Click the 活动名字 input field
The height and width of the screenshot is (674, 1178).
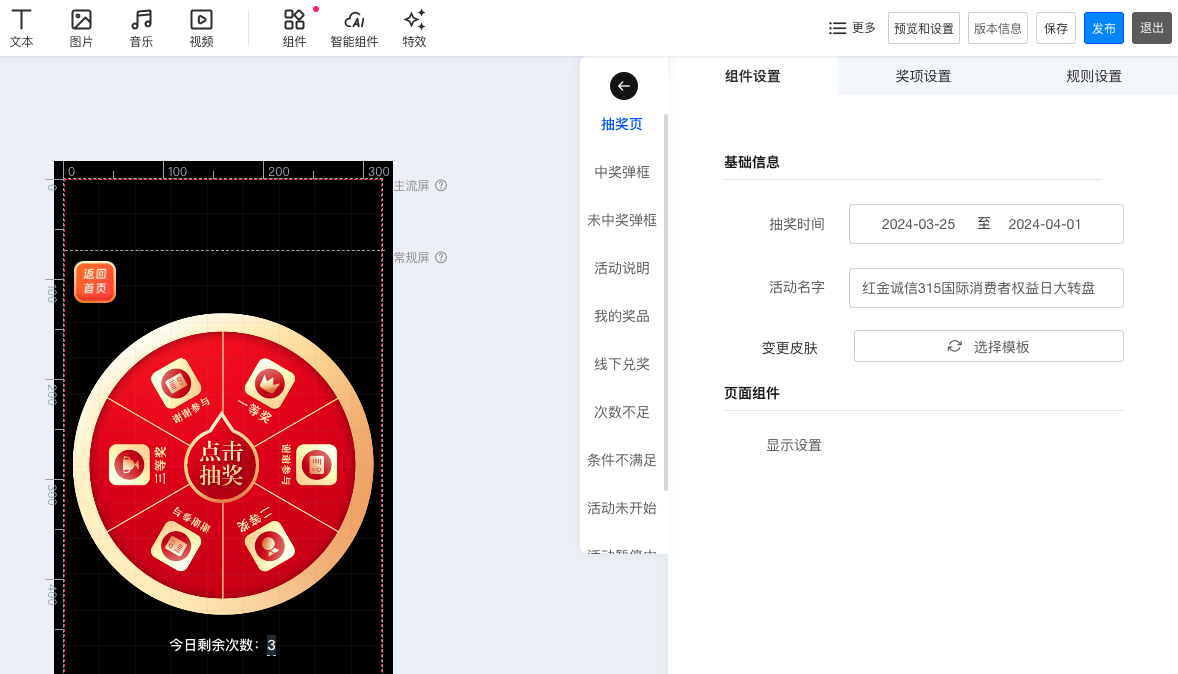tap(986, 288)
